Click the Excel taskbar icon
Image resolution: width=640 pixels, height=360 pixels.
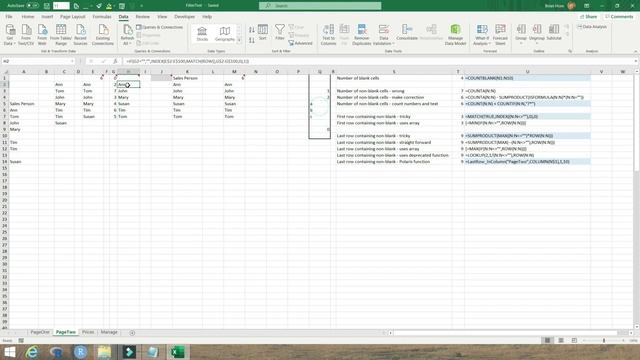pos(177,352)
